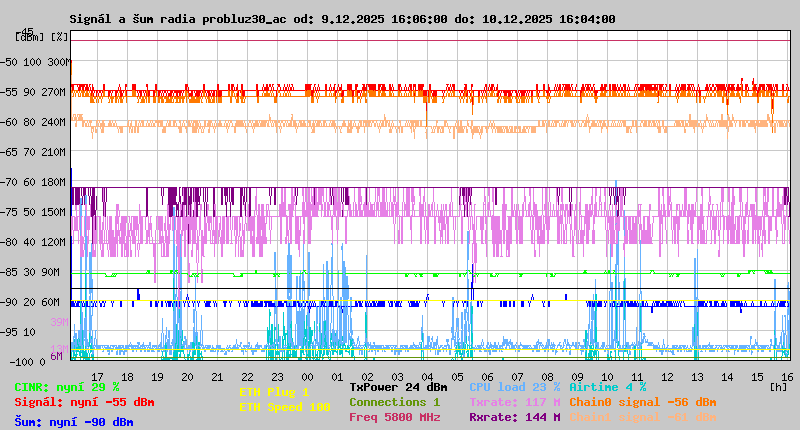The width and height of the screenshot is (800, 430).
Task: Click the CINR legend label
Action: 67,386
